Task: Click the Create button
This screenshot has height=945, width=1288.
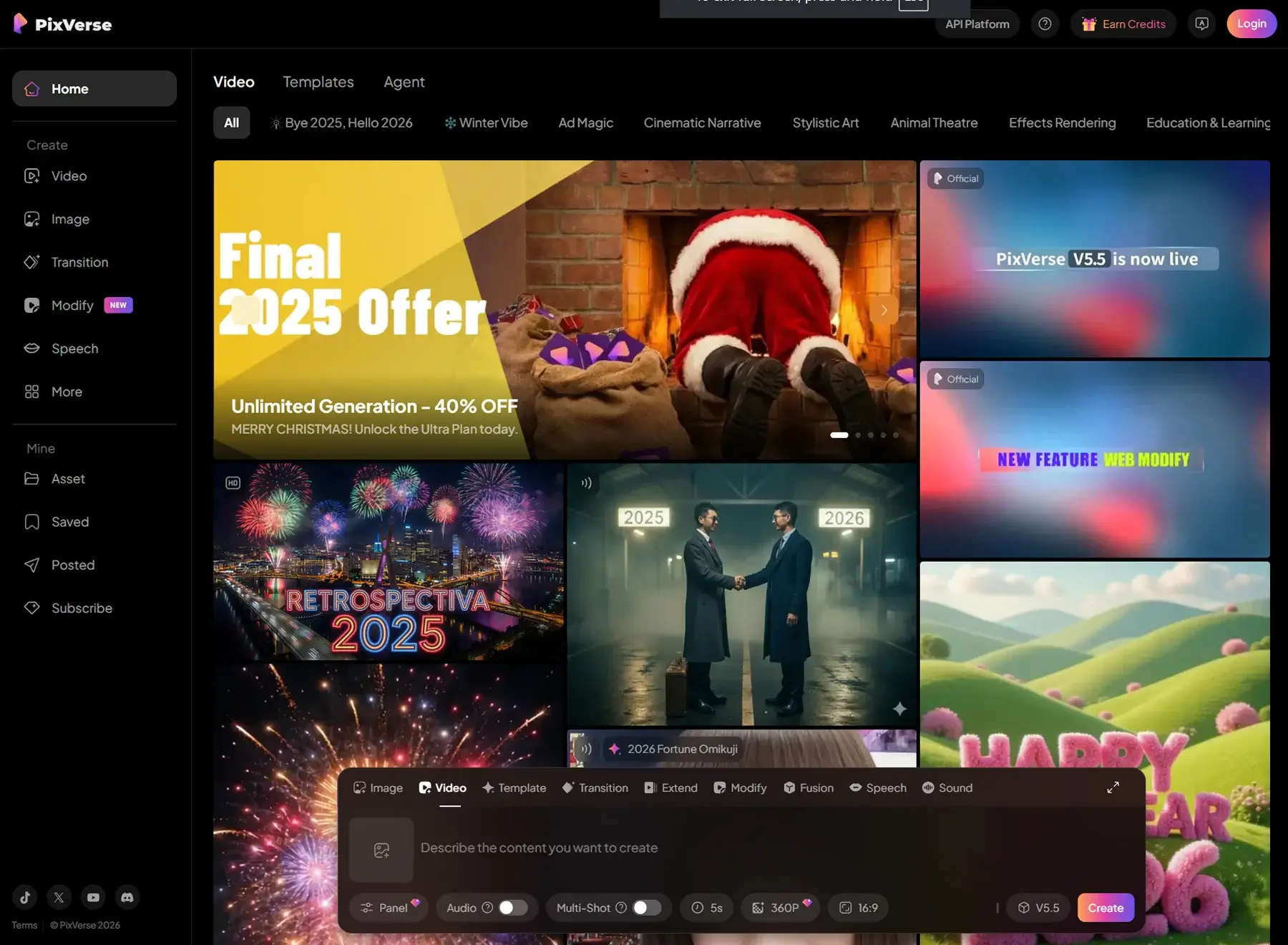Action: pyautogui.click(x=1106, y=908)
